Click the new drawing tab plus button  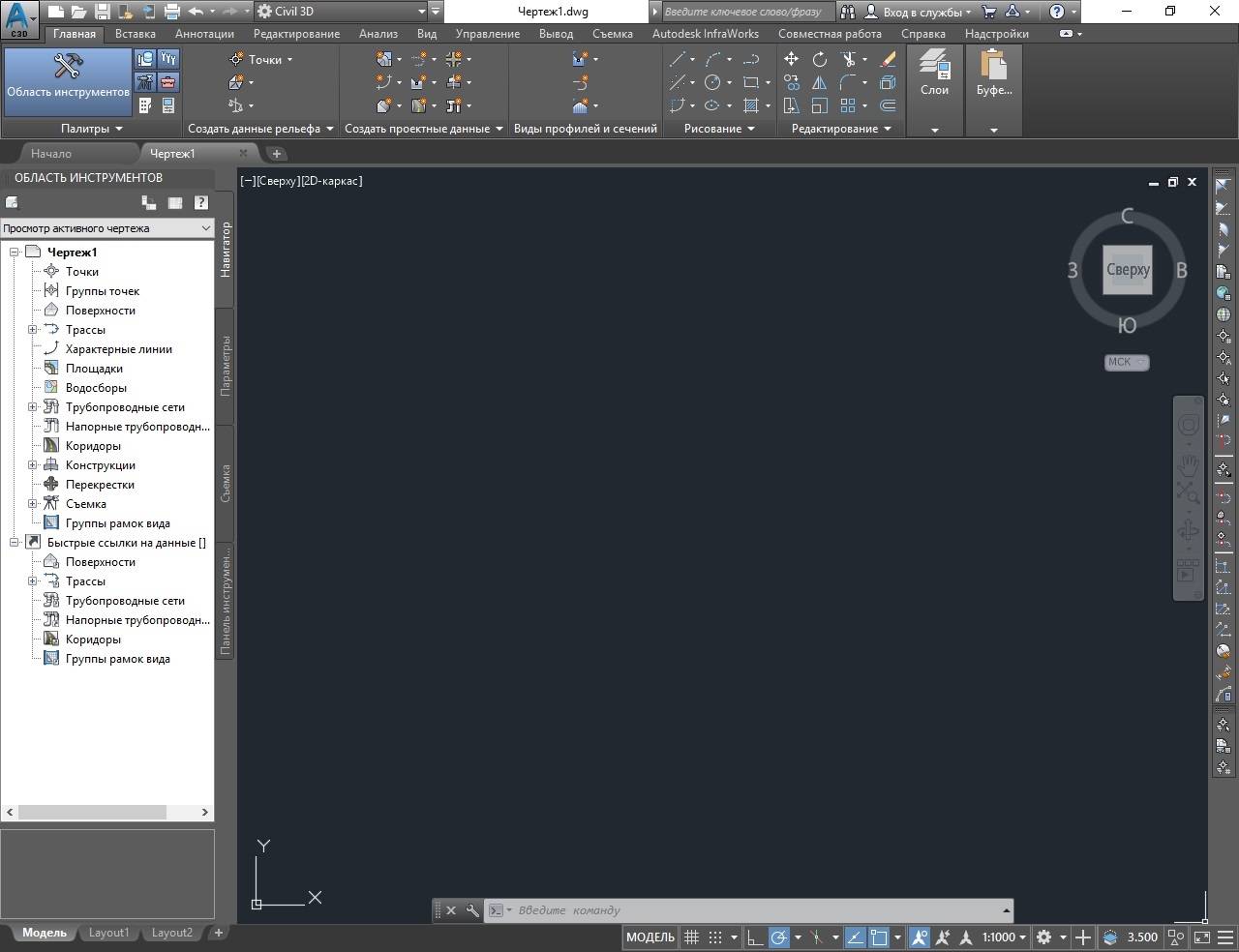pyautogui.click(x=276, y=153)
